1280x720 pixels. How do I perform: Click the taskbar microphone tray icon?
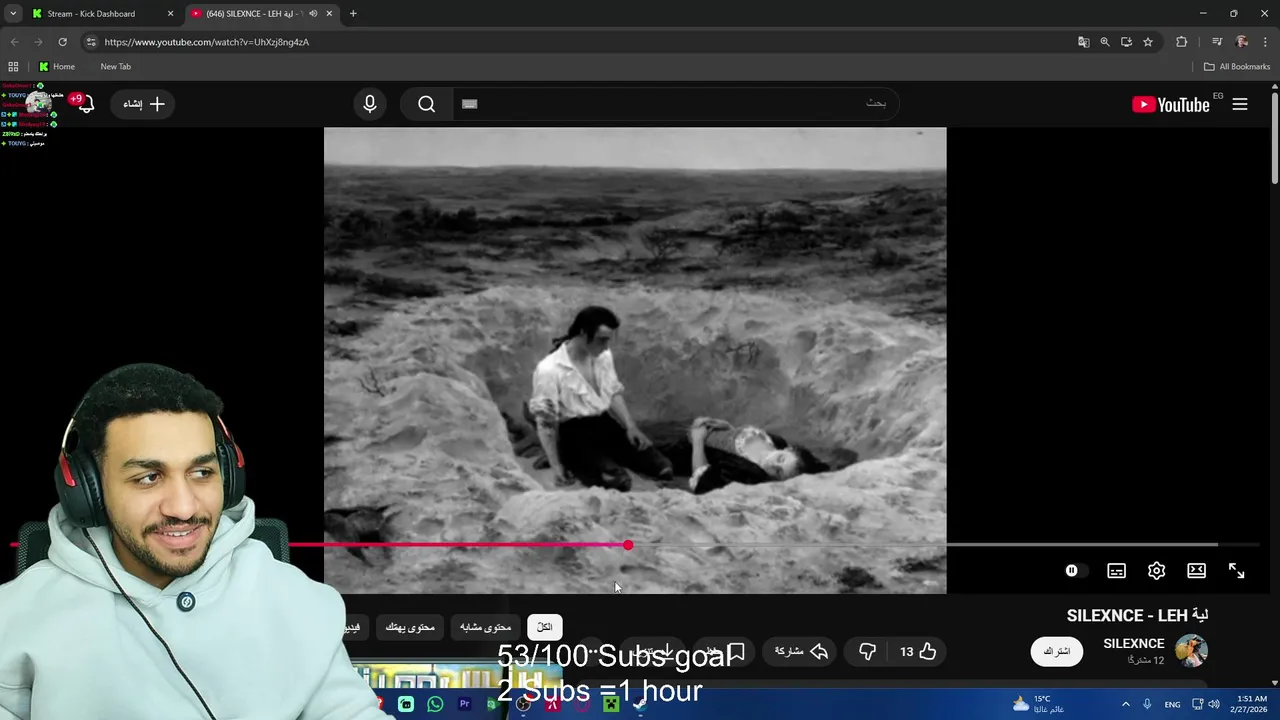pos(1147,704)
